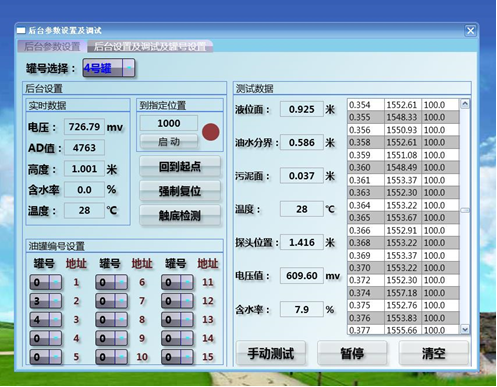Viewport: 497px width, 387px height.
Task: Click the window title bar icon
Action: [21, 31]
